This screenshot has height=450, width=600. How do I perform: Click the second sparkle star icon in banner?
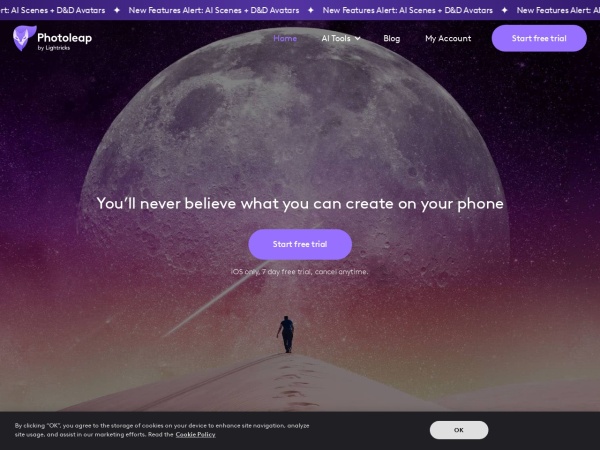[x=311, y=10]
